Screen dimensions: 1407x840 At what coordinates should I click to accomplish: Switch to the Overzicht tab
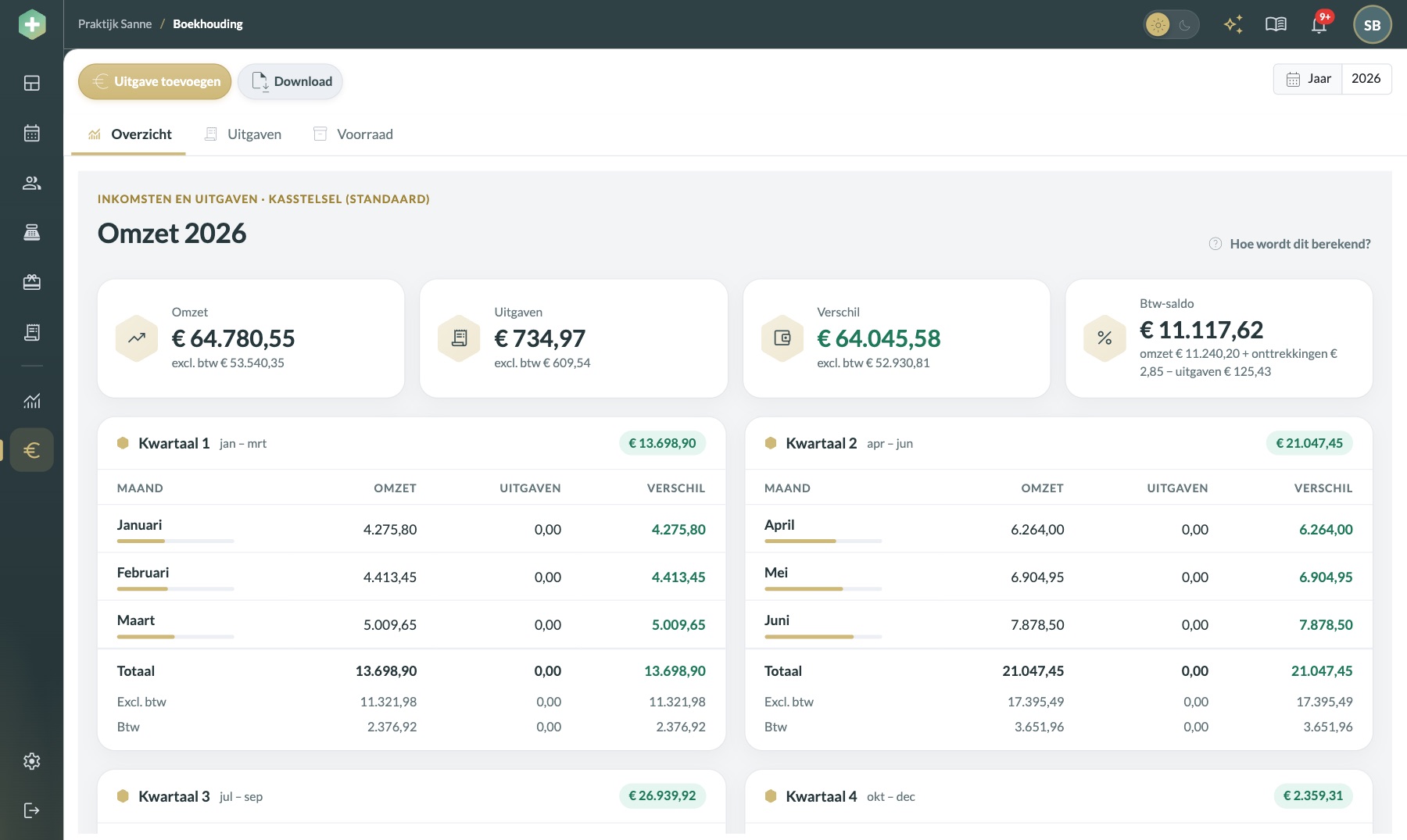129,134
